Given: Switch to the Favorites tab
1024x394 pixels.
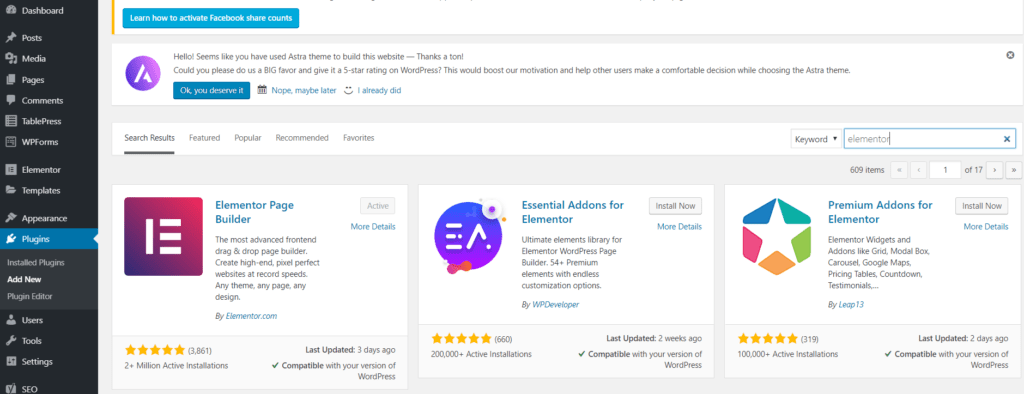Looking at the screenshot, I should pyautogui.click(x=359, y=138).
